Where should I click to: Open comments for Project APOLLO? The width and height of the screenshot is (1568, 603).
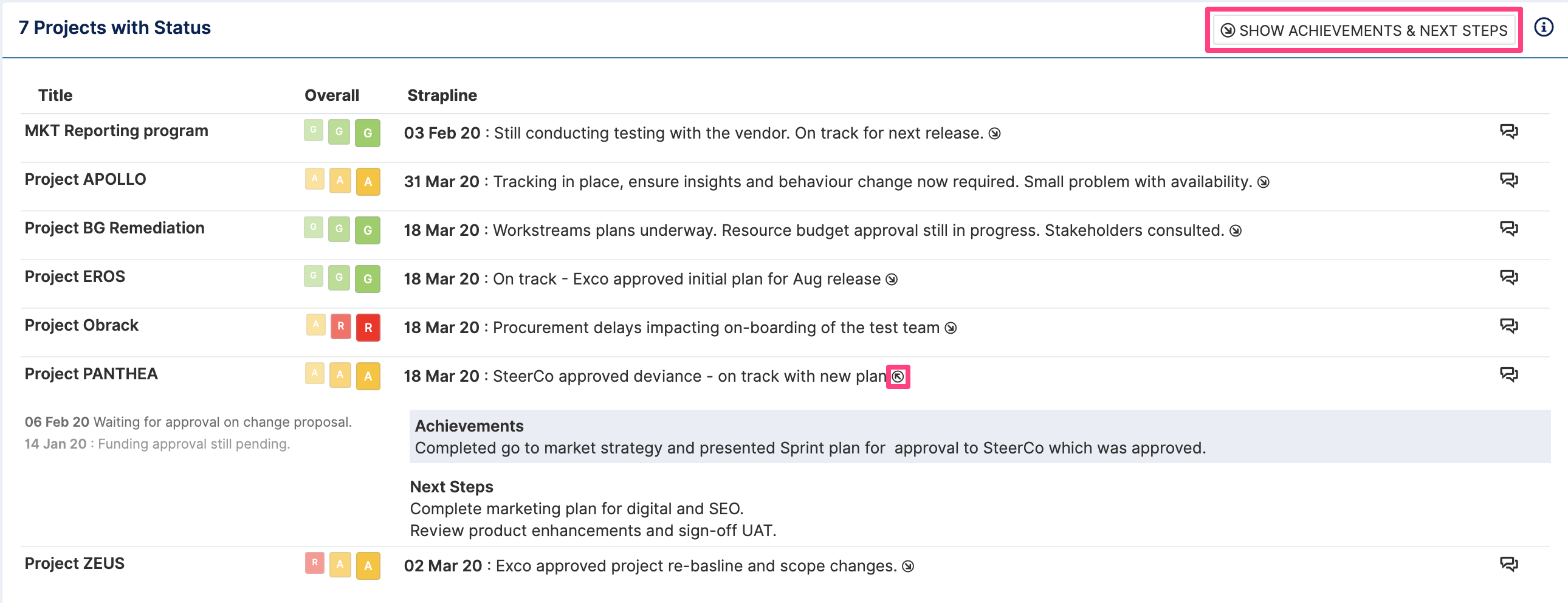coord(1508,181)
